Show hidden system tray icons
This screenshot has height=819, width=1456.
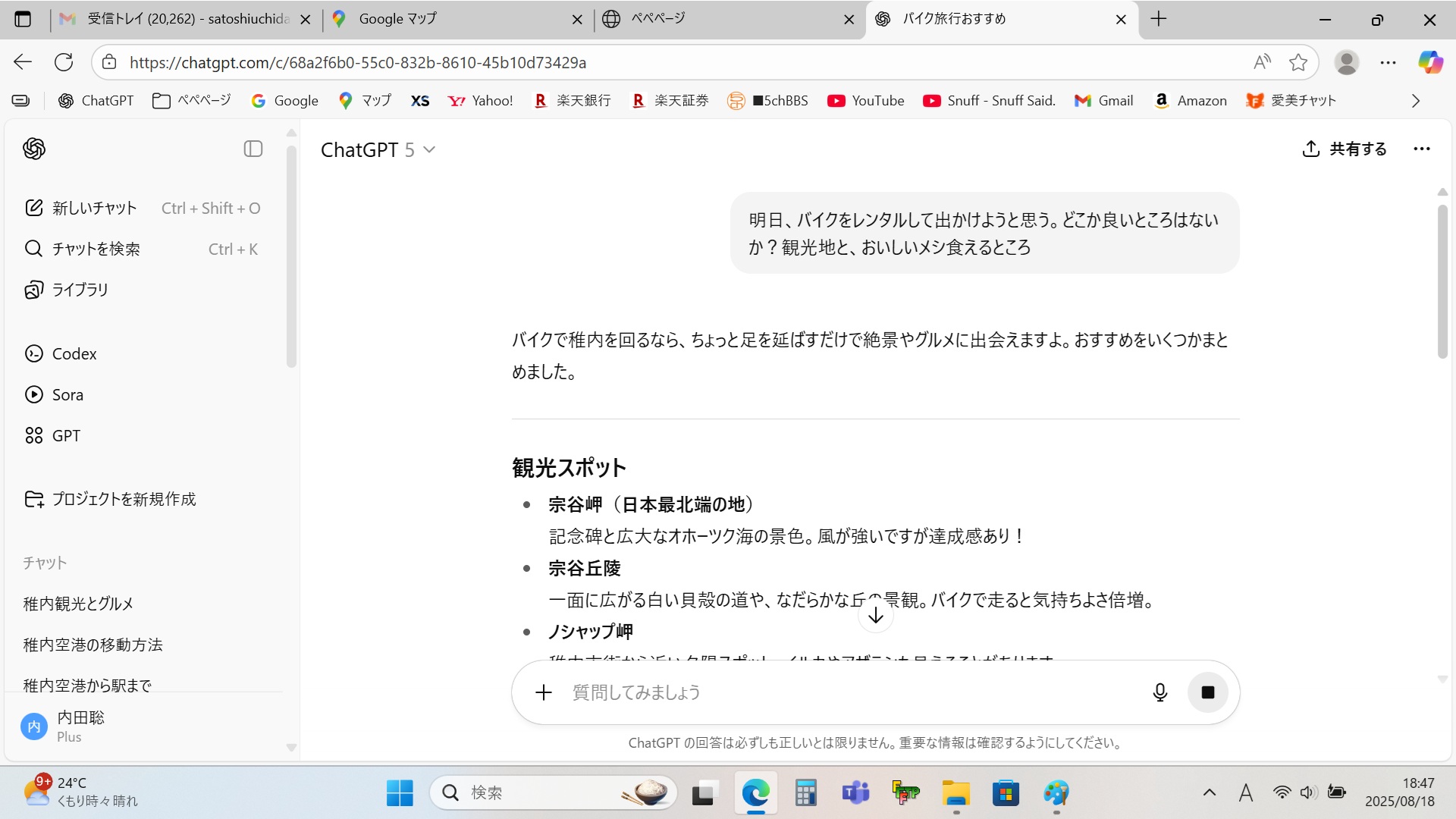click(x=1210, y=792)
